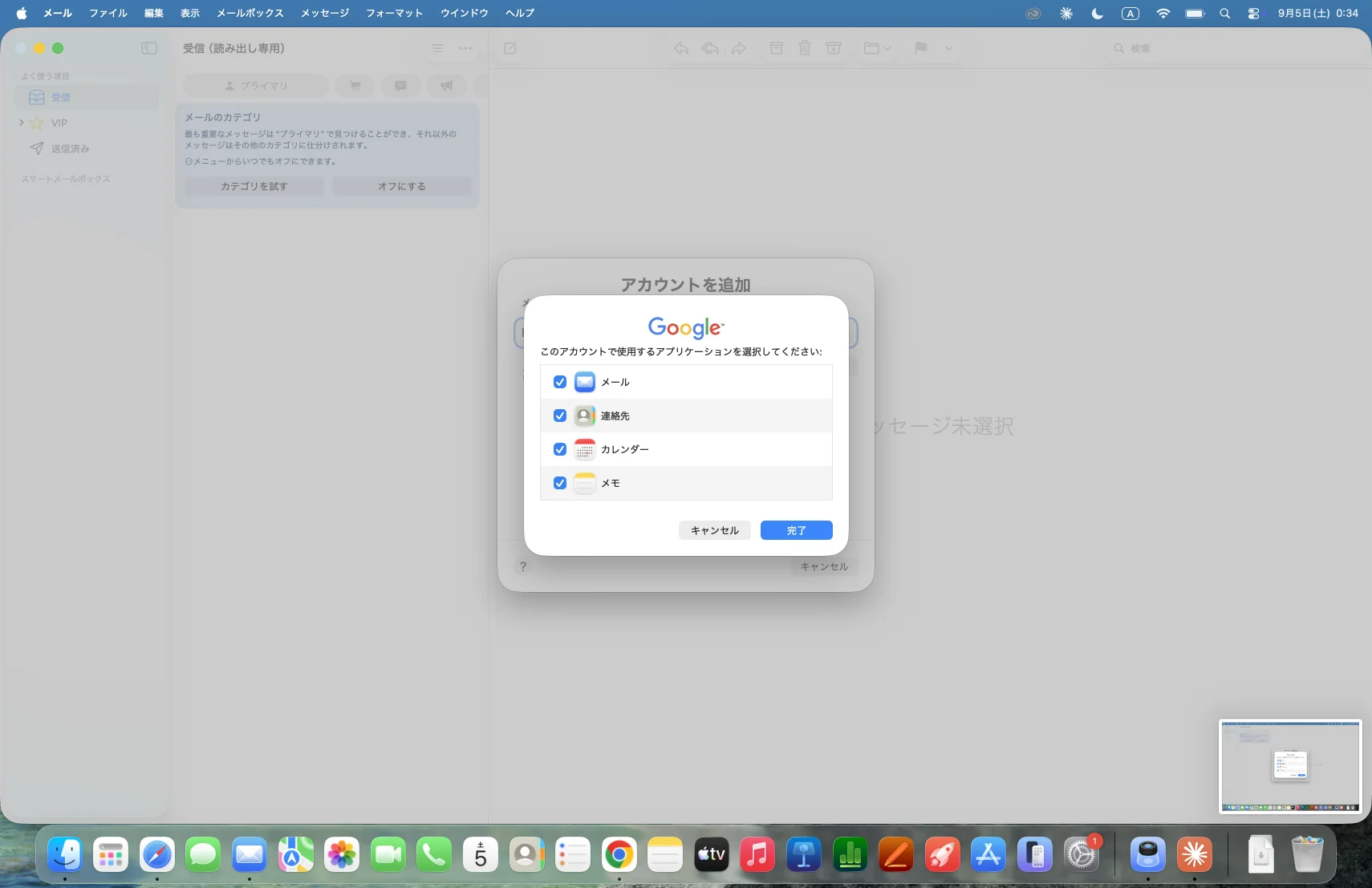Screen dimensions: 1372x888
Task: Open the ellipsis more options menu
Action: pos(465,48)
